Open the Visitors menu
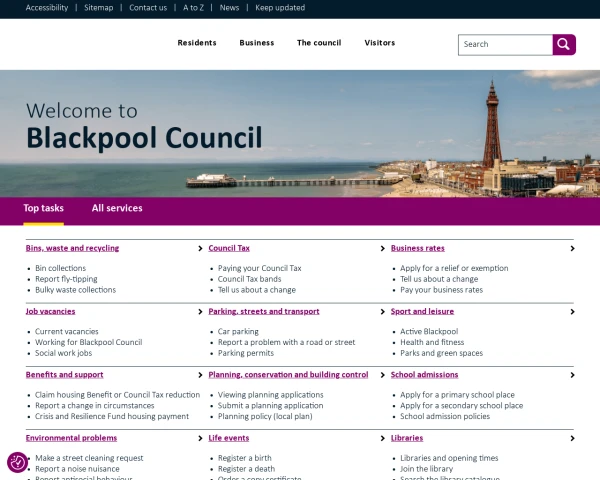Screen dimensions: 600x480 (x=380, y=43)
